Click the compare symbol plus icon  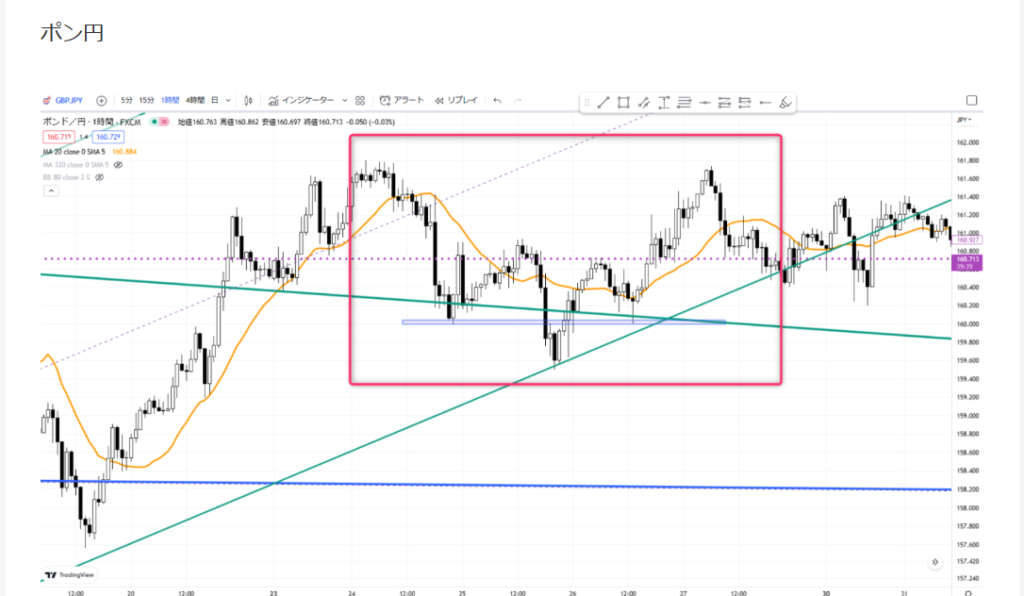(x=100, y=100)
